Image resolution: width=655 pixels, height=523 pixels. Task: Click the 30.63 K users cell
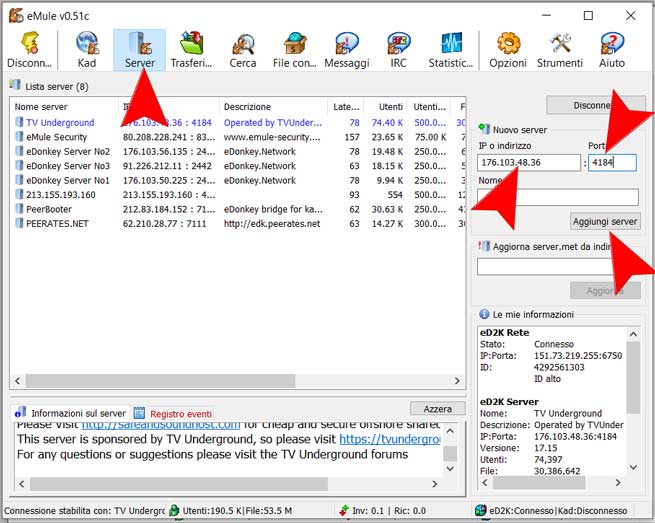point(387,209)
